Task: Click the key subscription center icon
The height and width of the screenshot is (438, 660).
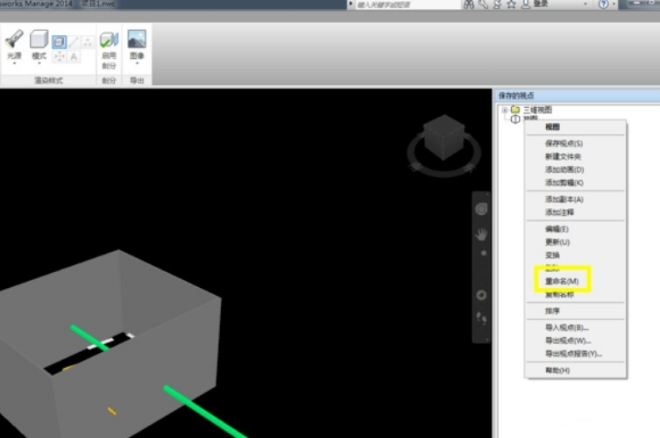Action: (483, 4)
